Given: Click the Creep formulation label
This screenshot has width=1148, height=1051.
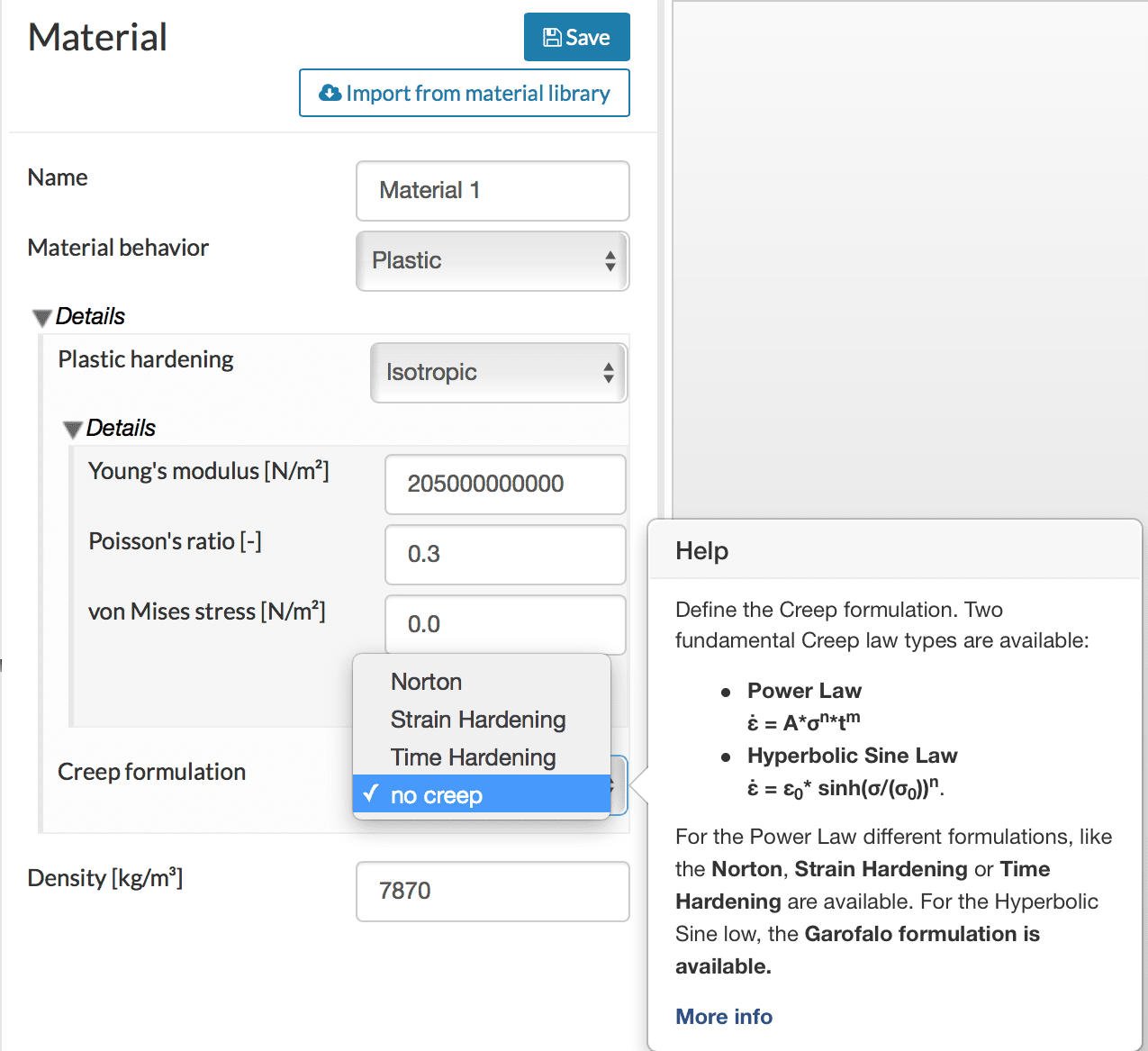Looking at the screenshot, I should click(x=151, y=772).
